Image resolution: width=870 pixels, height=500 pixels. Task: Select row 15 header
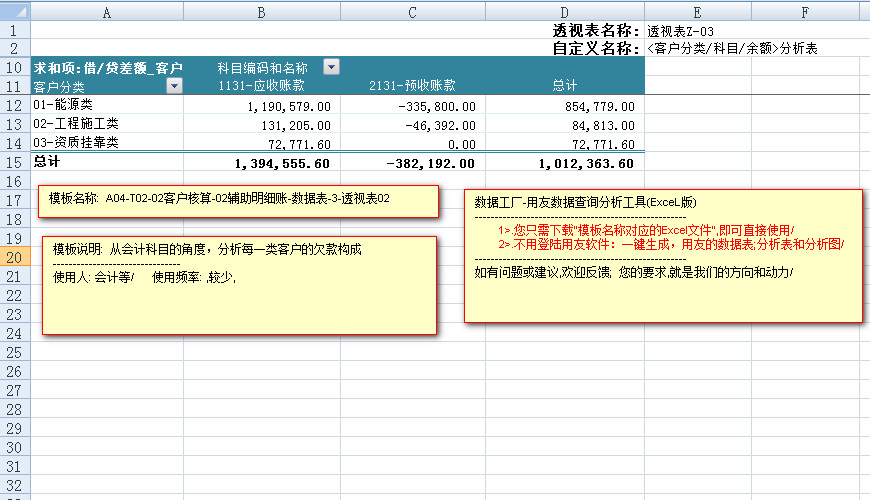pyautogui.click(x=15, y=162)
